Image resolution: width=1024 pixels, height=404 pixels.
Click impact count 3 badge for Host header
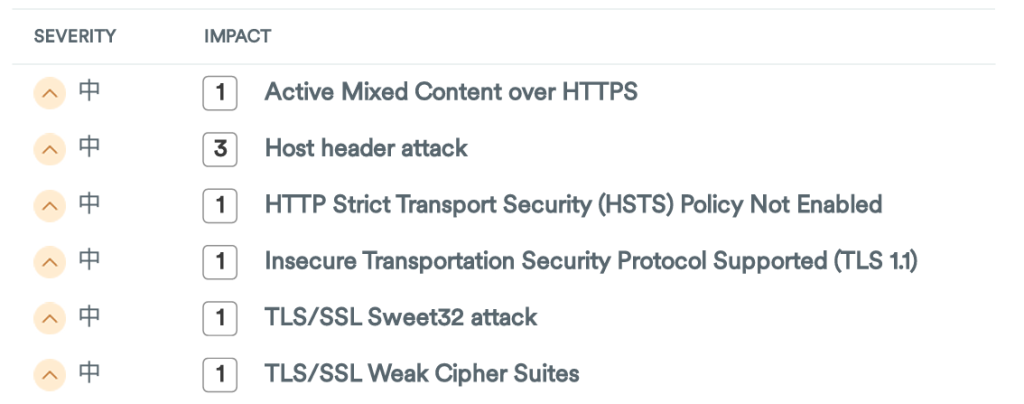(220, 150)
